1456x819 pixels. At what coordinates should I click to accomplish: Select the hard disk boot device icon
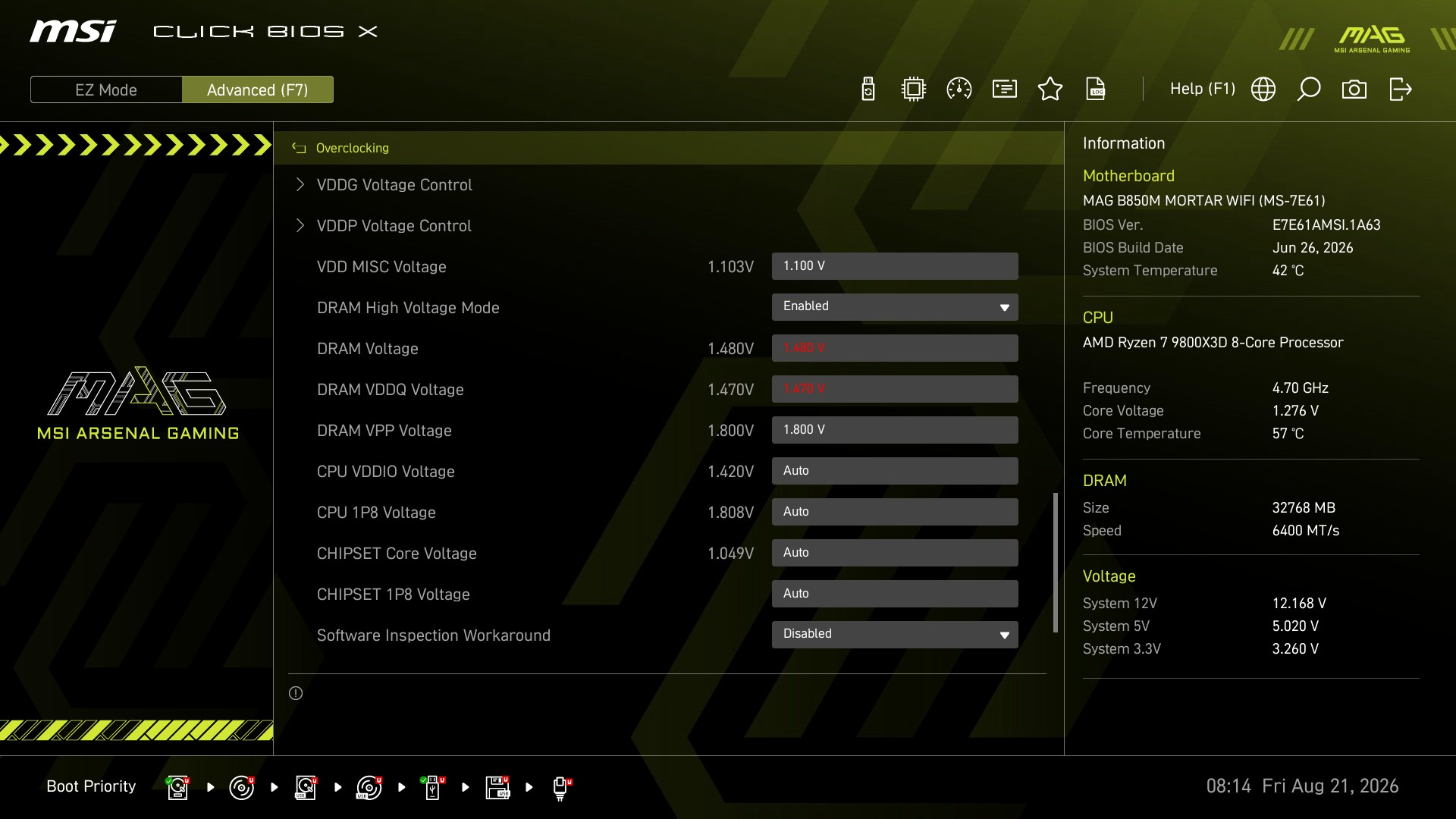pos(178,787)
